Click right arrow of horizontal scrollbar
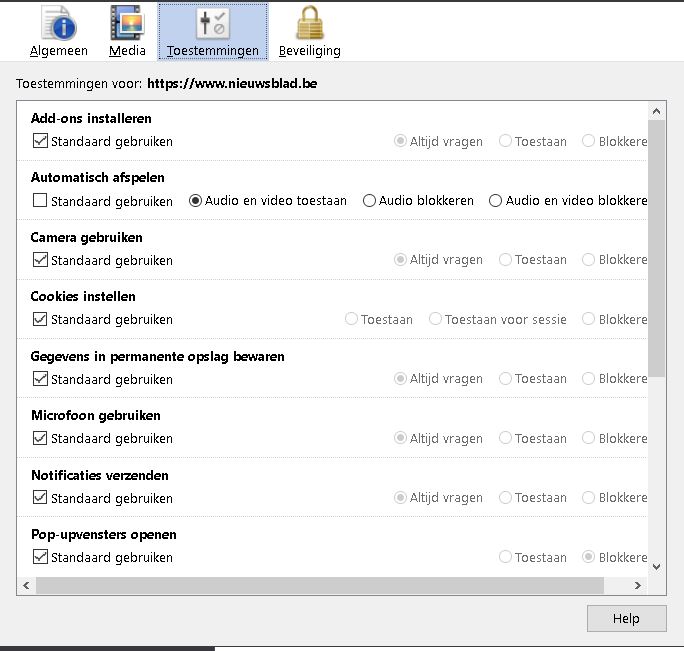 [639, 586]
